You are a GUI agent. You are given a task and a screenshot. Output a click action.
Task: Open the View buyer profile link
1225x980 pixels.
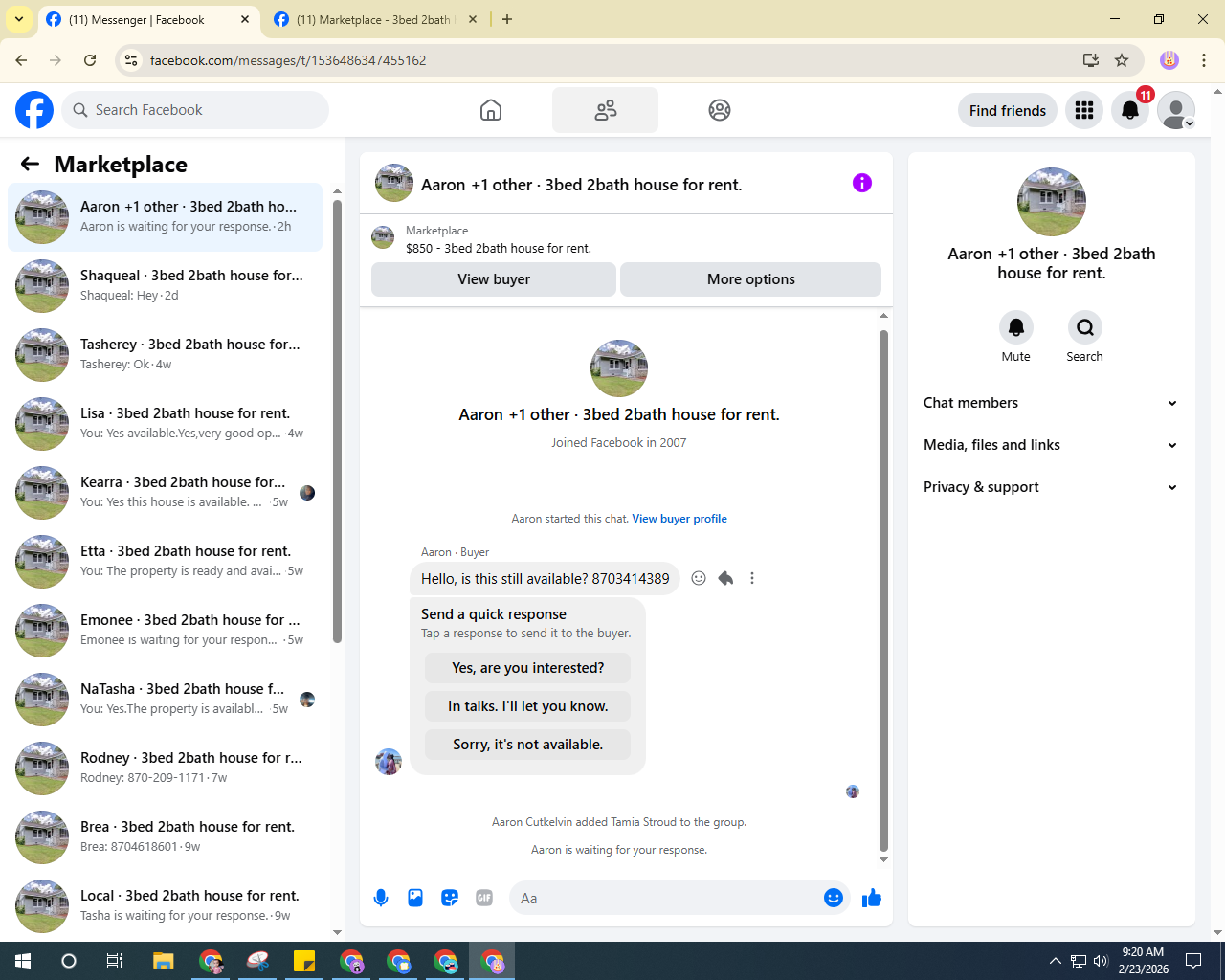(x=679, y=519)
